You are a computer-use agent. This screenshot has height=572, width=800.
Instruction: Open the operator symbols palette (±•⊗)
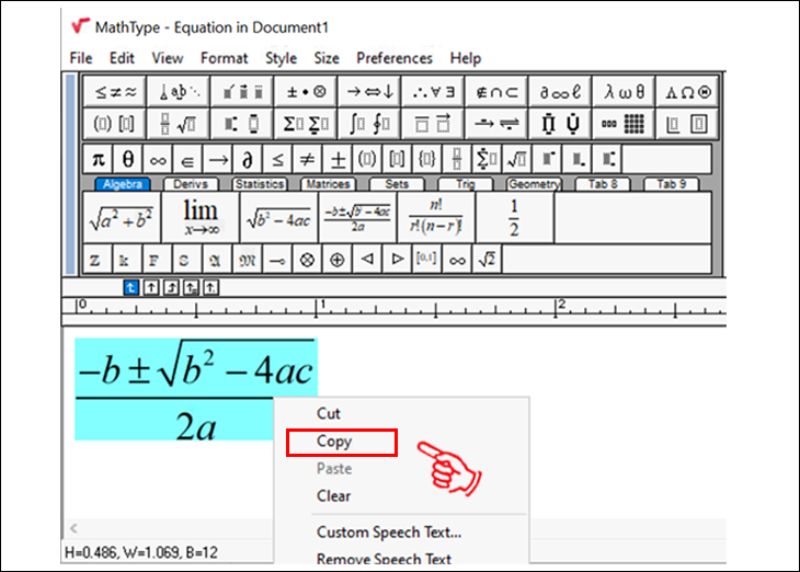coord(306,92)
